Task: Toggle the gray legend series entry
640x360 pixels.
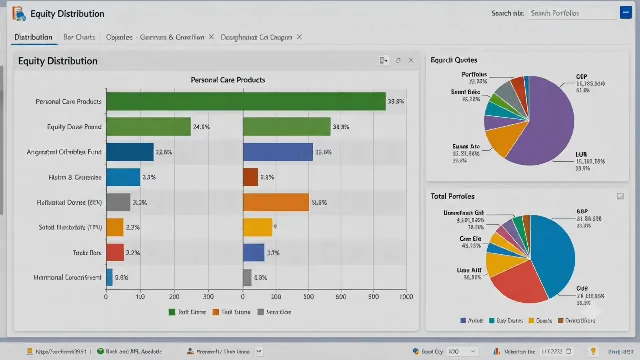Action: click(x=275, y=312)
